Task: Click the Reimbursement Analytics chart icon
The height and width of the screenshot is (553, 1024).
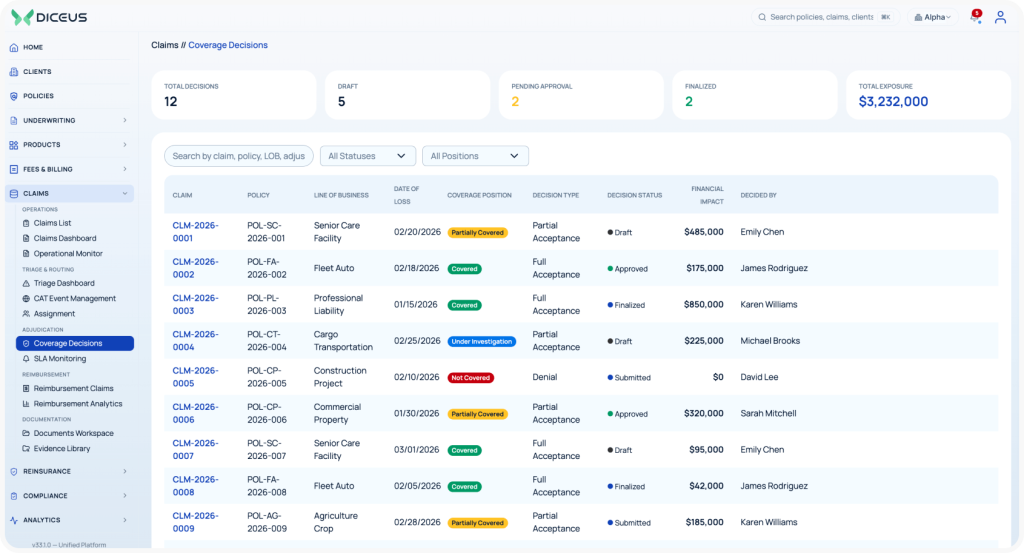Action: pos(26,404)
